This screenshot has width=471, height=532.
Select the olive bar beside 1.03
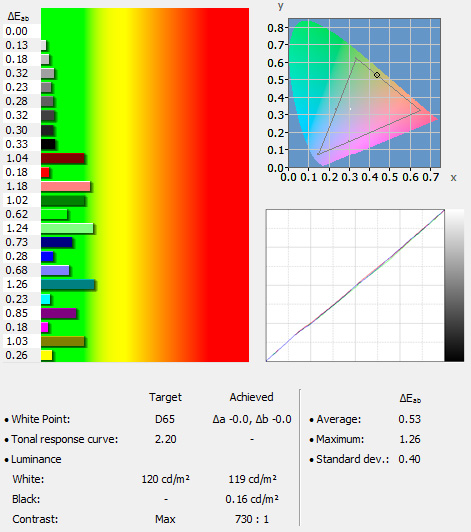[x=63, y=341]
